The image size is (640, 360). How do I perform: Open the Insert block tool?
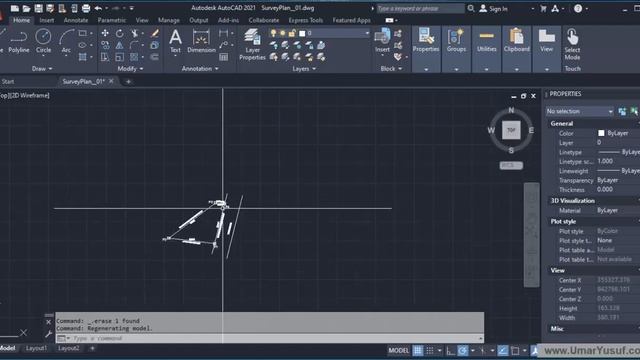382,41
